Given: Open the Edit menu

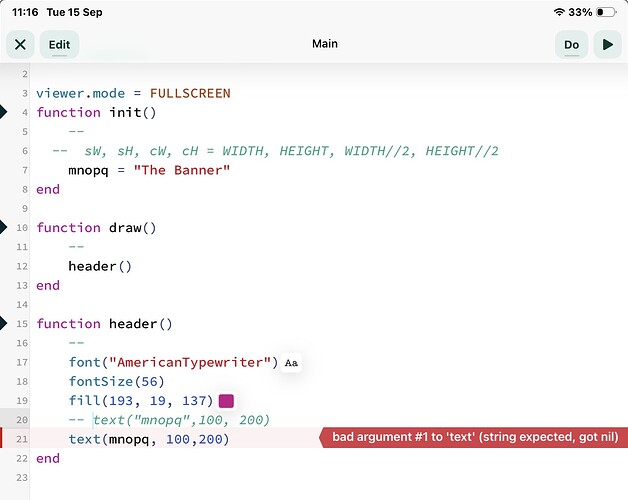Looking at the screenshot, I should click(x=59, y=44).
